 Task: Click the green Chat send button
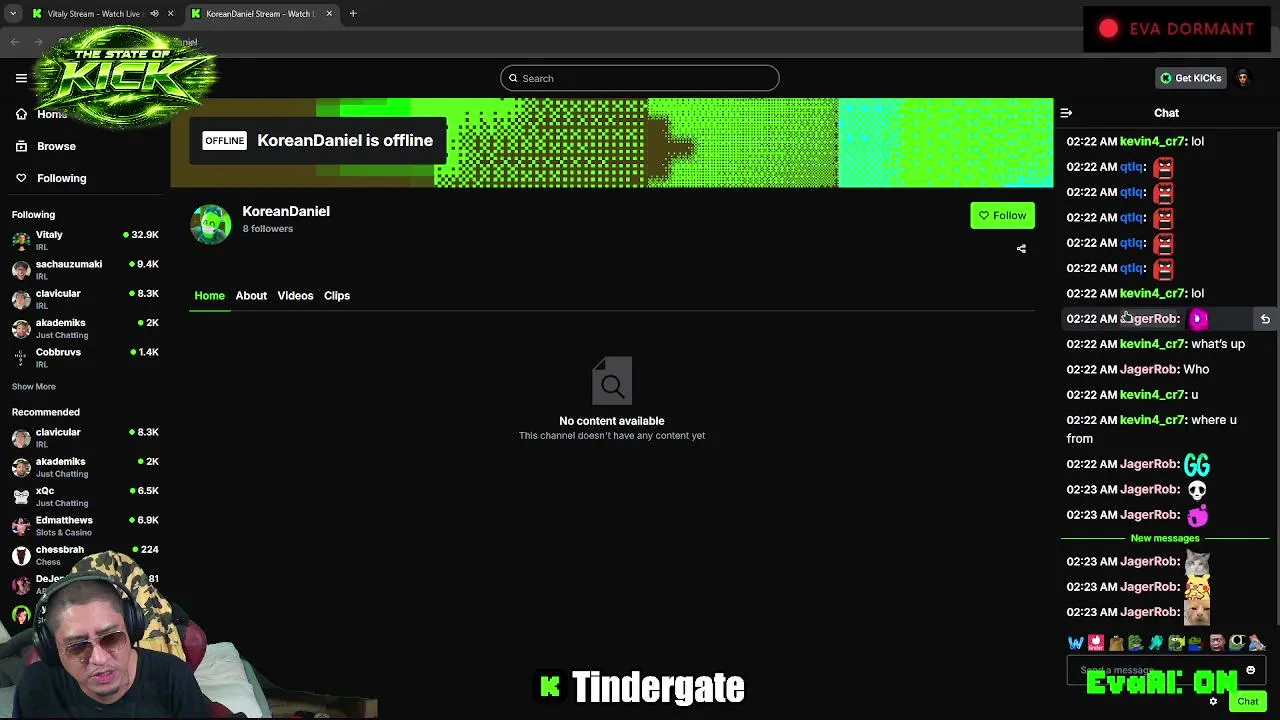[x=1248, y=702]
